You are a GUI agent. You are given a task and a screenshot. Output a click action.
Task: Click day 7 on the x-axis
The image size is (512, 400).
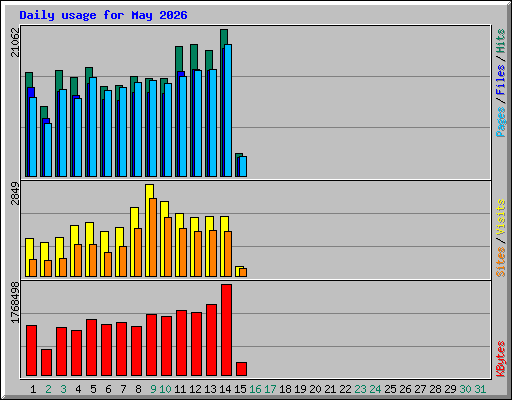click(x=123, y=389)
